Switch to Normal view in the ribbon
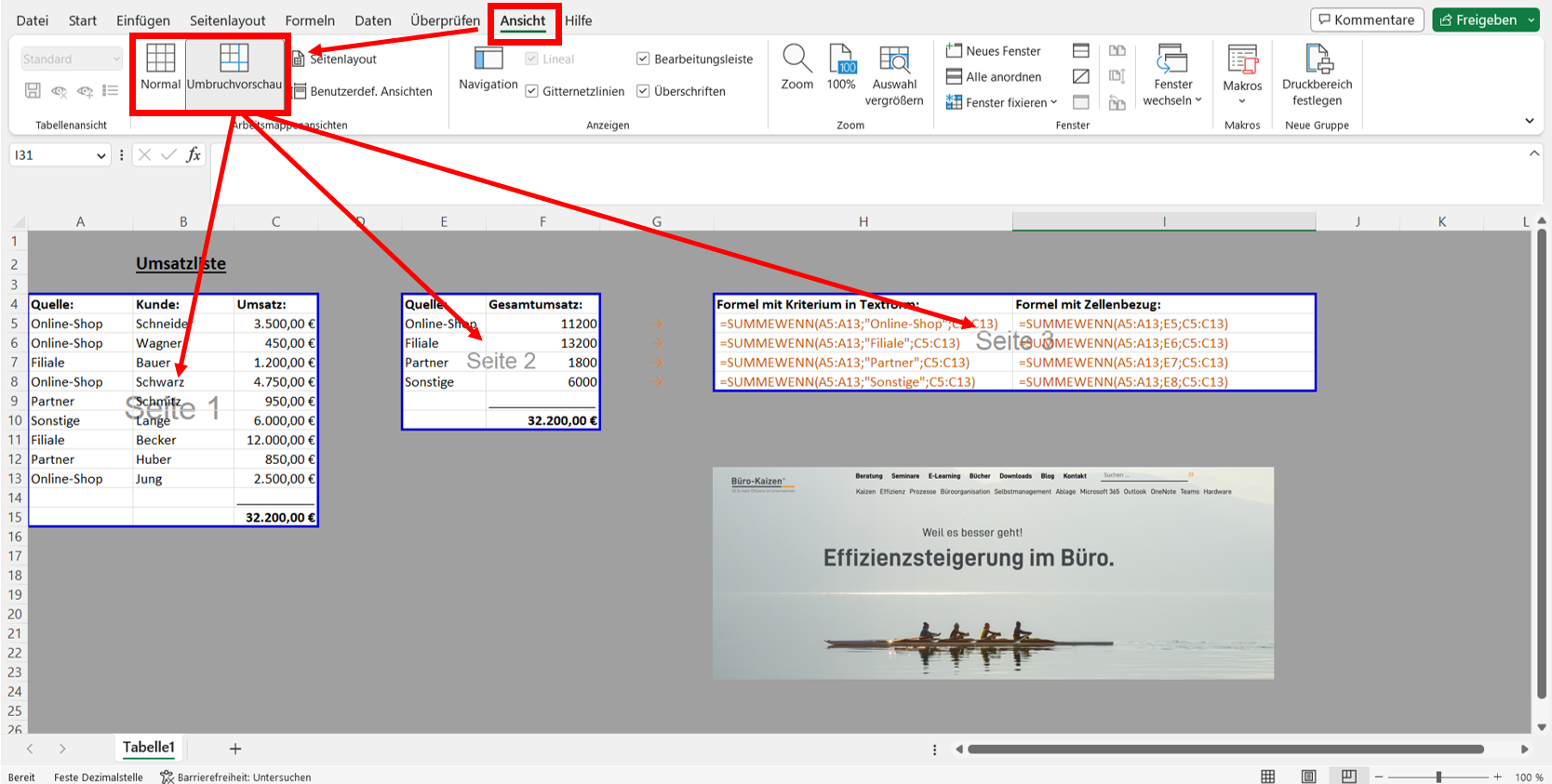This screenshot has width=1552, height=784. 160,68
